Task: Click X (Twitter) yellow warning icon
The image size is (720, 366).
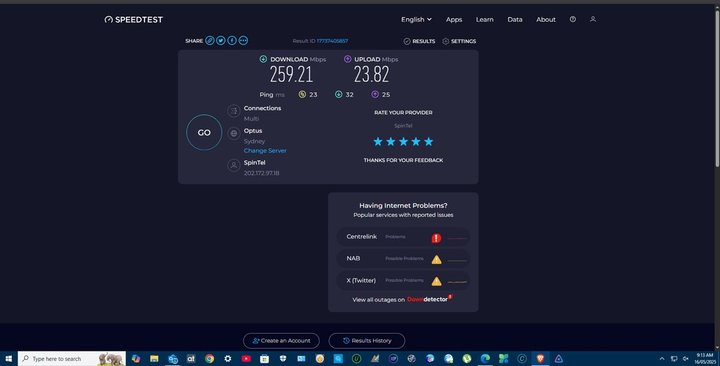Action: [x=436, y=281]
